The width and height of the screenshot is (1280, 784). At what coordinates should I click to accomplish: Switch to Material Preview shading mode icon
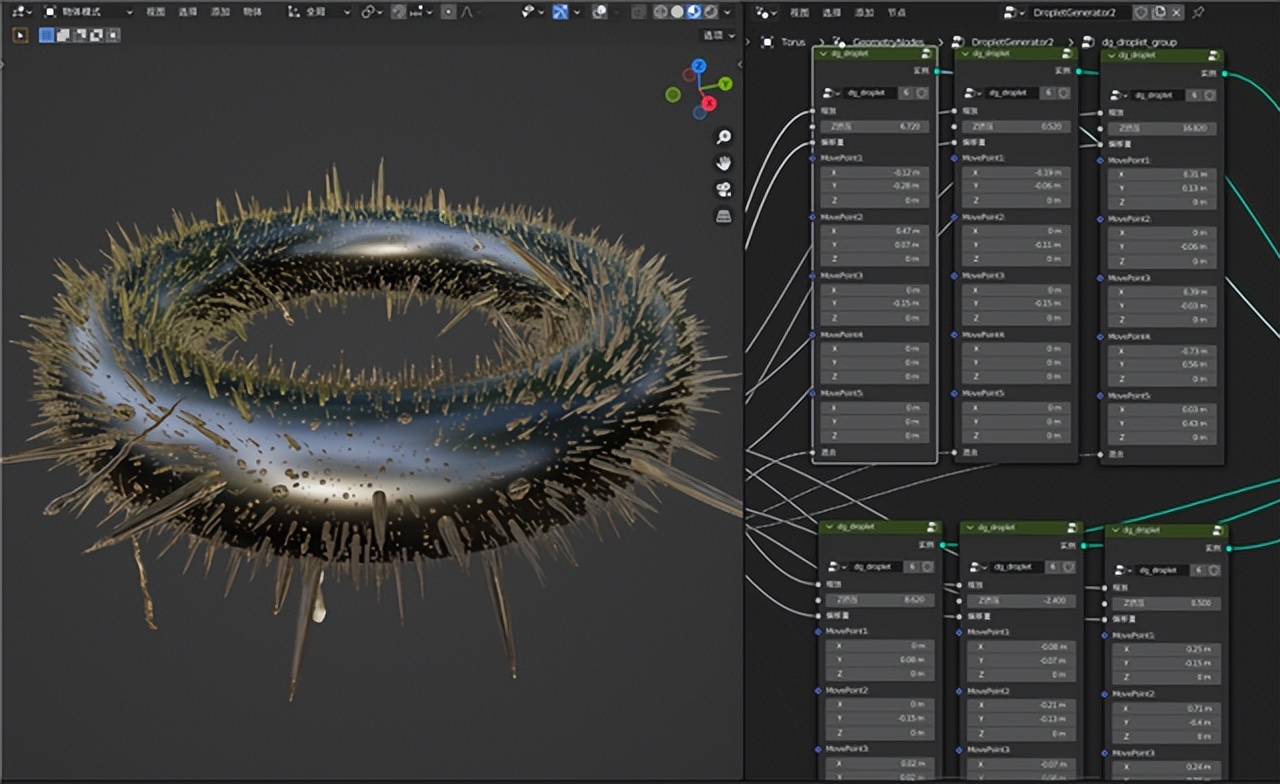coord(693,11)
